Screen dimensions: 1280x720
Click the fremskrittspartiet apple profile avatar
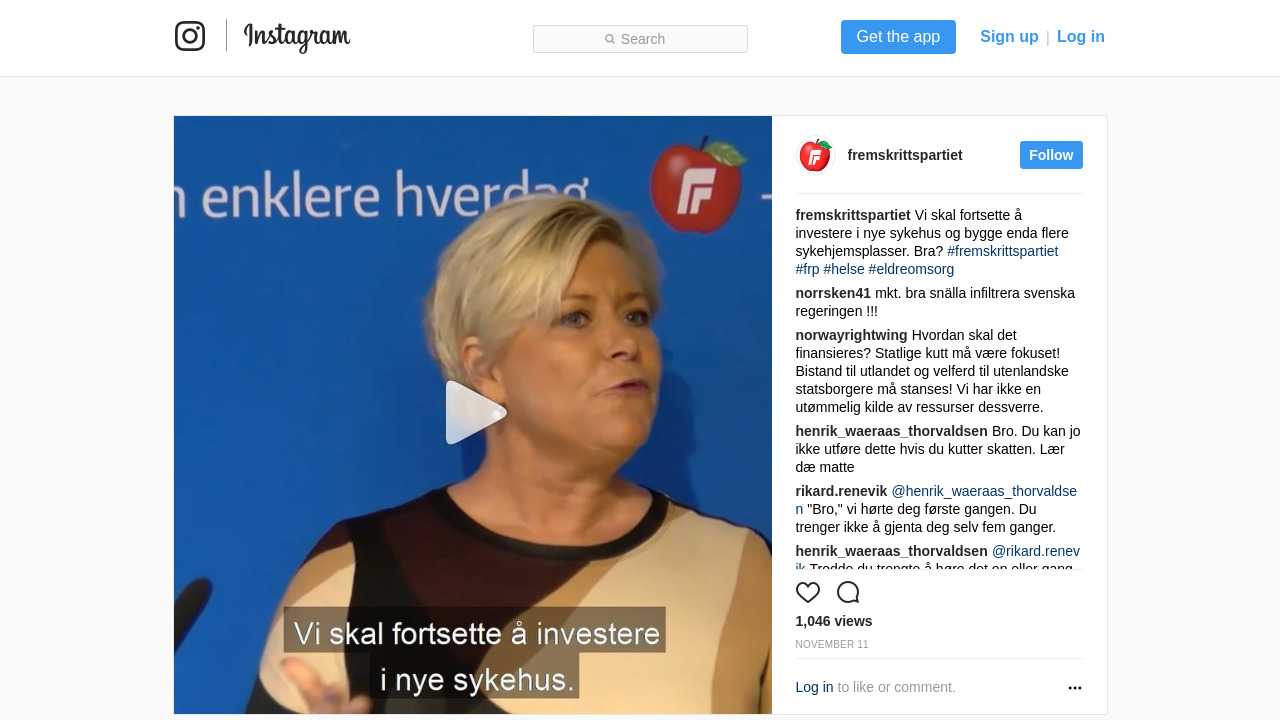[x=815, y=155]
